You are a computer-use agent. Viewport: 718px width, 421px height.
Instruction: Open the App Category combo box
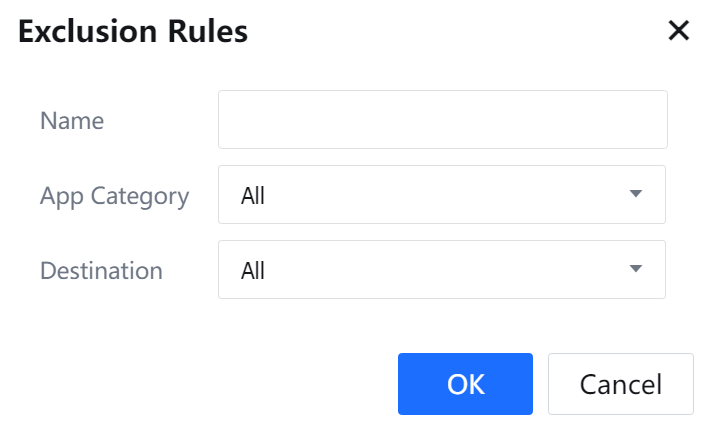point(441,195)
